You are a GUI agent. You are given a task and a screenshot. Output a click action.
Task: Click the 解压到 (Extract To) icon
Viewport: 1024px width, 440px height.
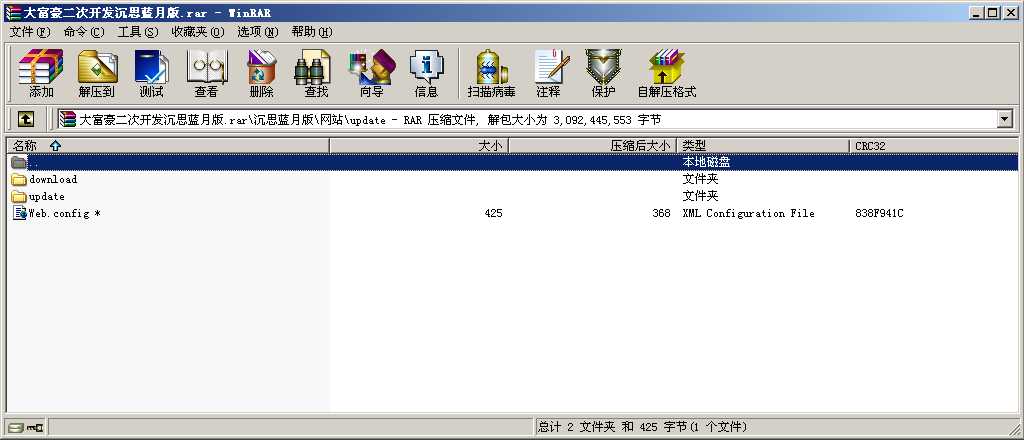point(97,72)
